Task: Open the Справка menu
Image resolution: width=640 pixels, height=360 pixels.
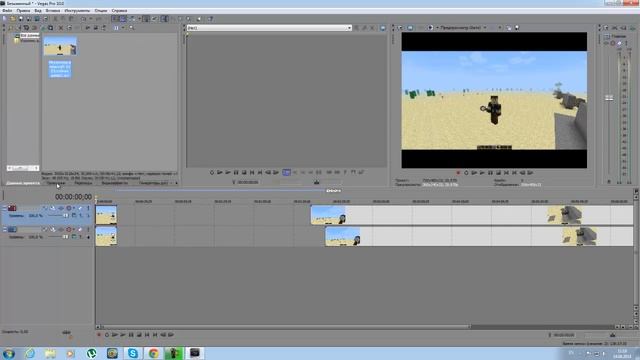Action: 119,11
